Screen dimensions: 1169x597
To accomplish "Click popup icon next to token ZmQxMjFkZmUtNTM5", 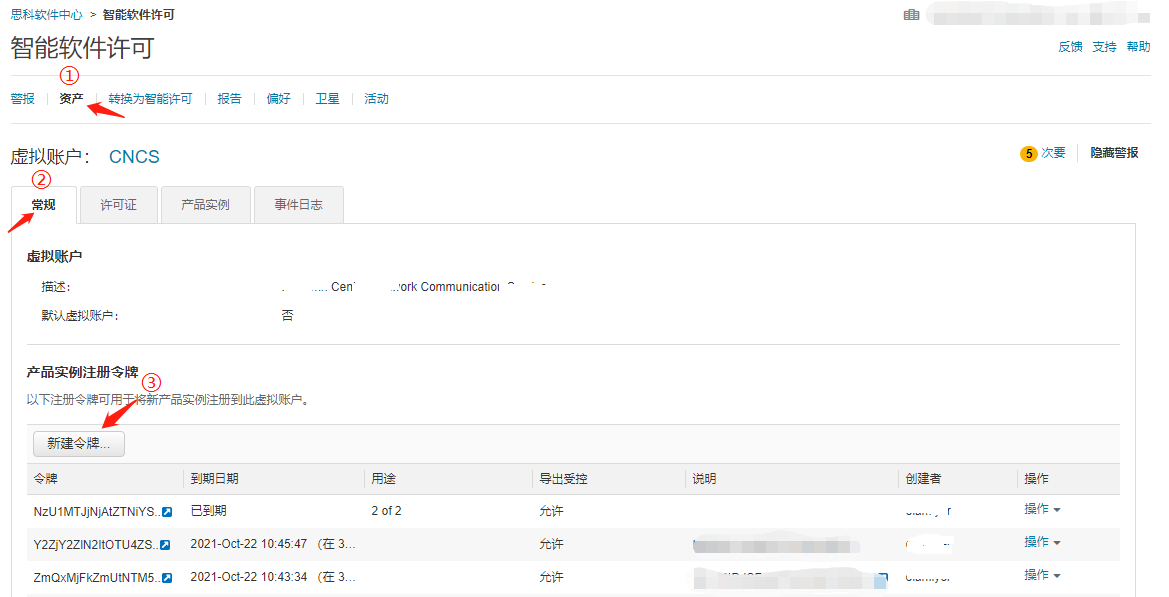I will click(x=167, y=578).
